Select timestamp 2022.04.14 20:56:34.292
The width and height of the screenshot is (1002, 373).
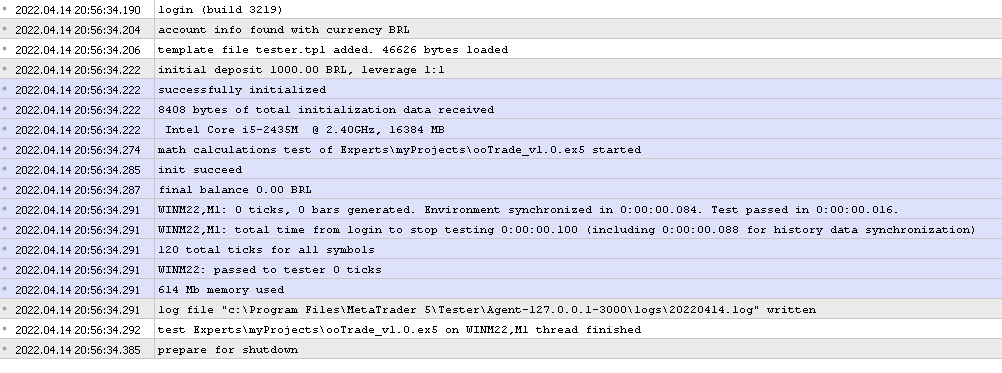click(78, 330)
